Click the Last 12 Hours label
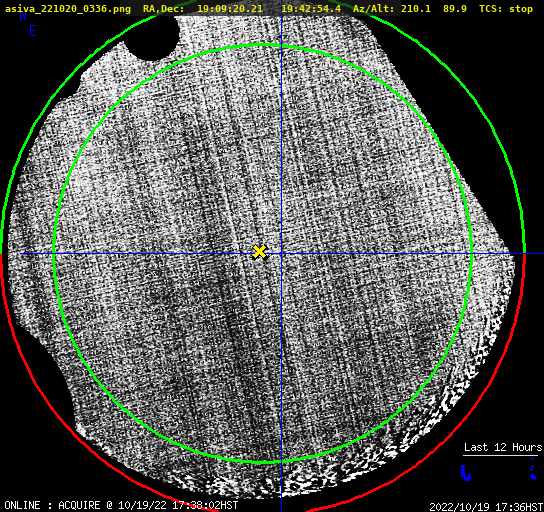The image size is (544, 512). tap(503, 447)
